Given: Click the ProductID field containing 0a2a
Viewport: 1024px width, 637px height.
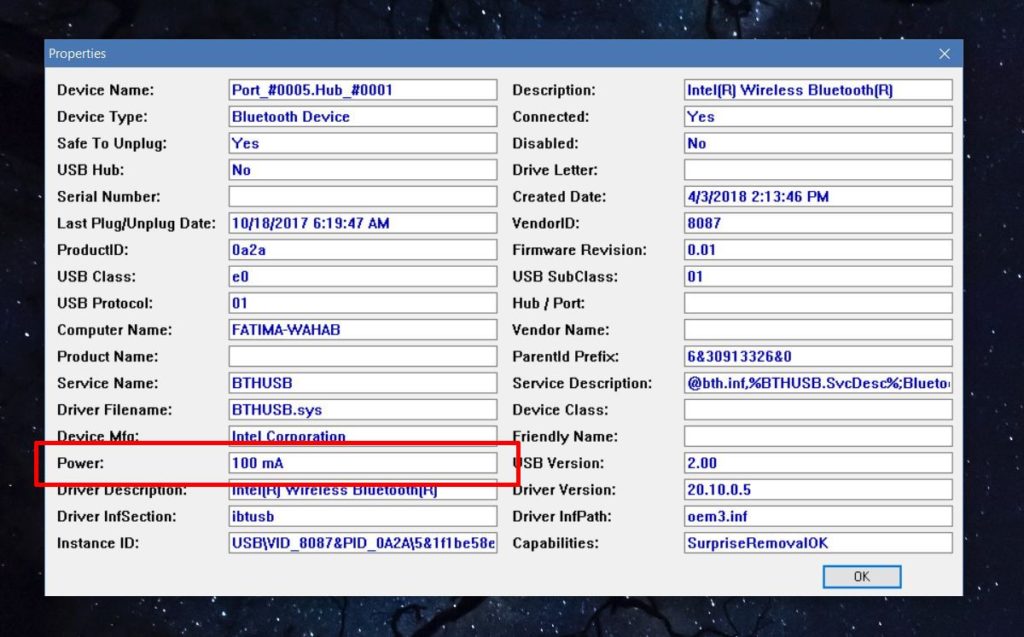Looking at the screenshot, I should 360,249.
